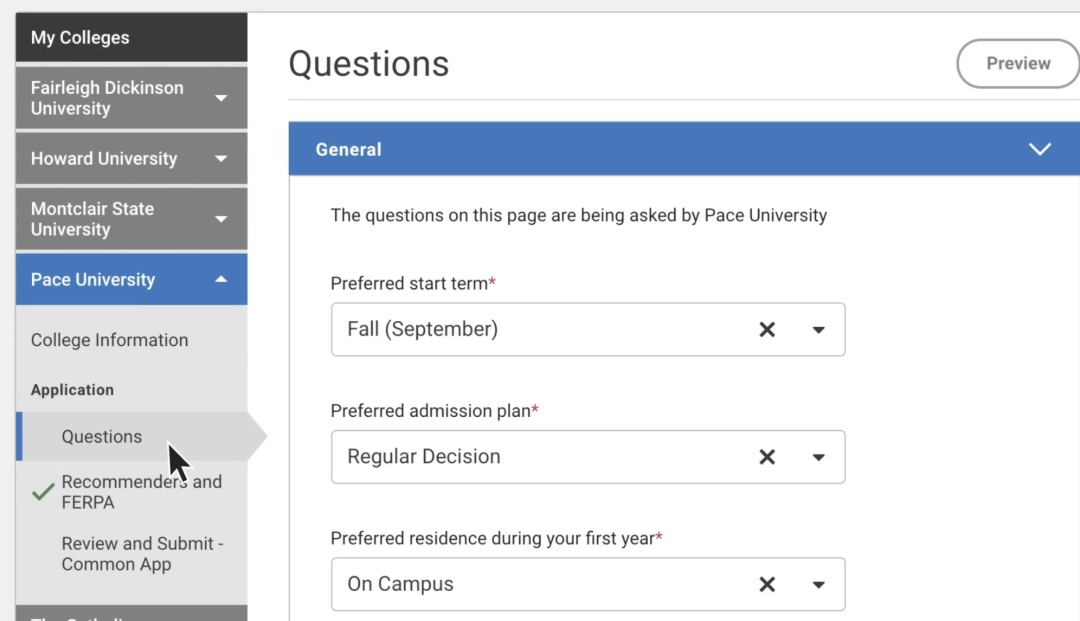The image size is (1080, 621).
Task: Expand Fairleigh Dickinson University using its arrow
Action: (221, 98)
